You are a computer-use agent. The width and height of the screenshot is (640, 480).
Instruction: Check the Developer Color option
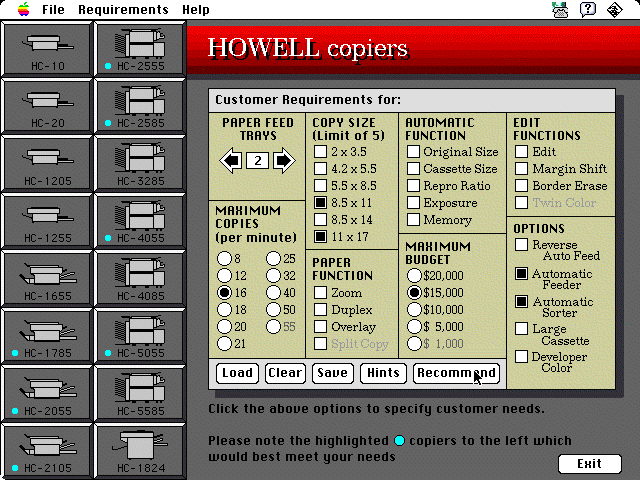pos(521,357)
